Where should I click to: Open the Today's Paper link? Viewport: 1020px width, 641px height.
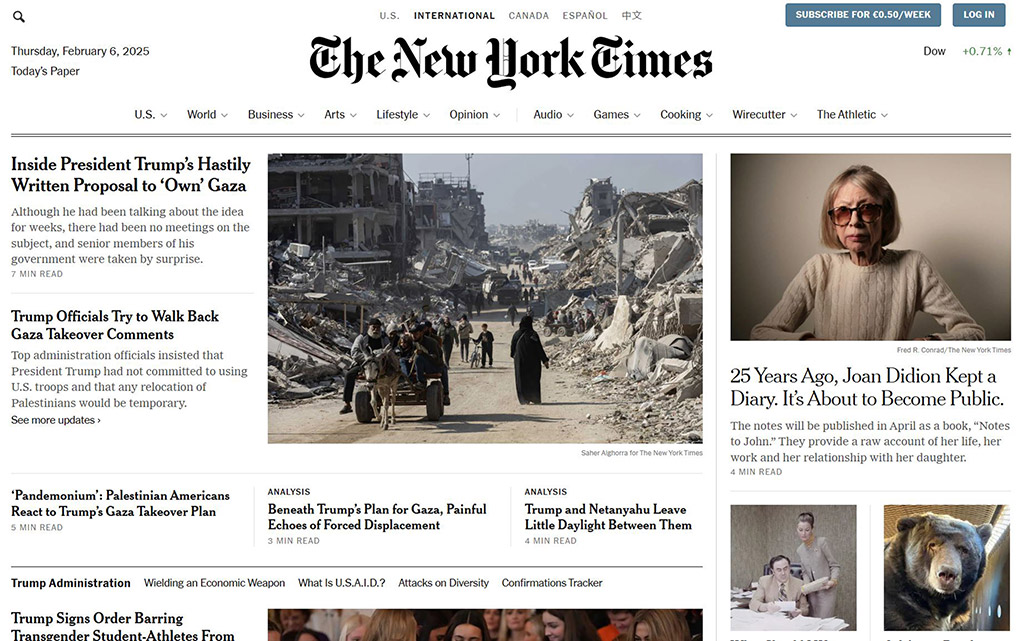tap(45, 71)
